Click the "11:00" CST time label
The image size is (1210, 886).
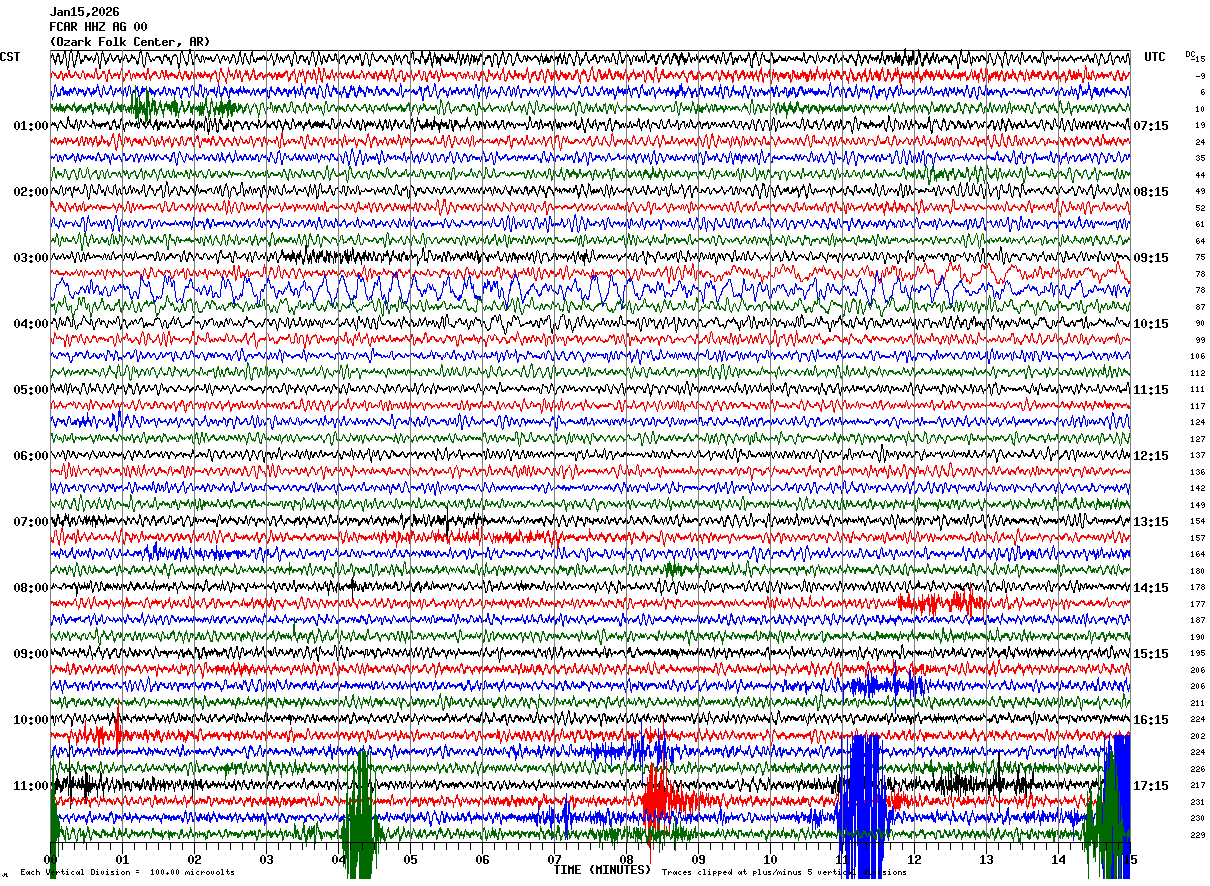[x=30, y=786]
